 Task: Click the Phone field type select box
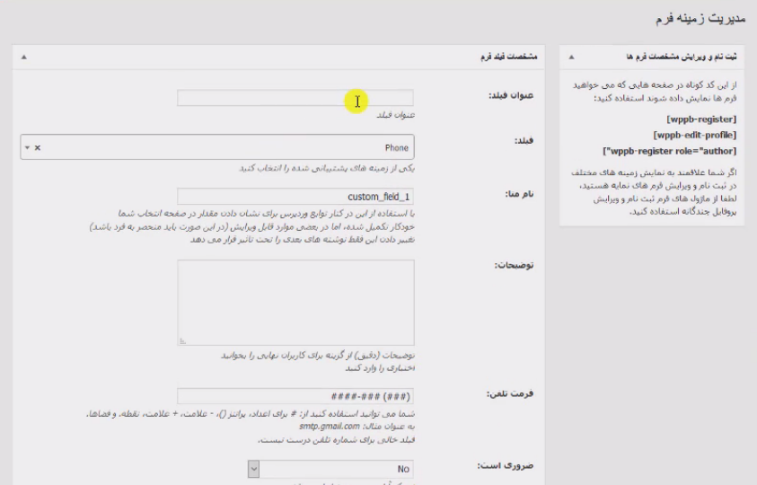point(217,147)
